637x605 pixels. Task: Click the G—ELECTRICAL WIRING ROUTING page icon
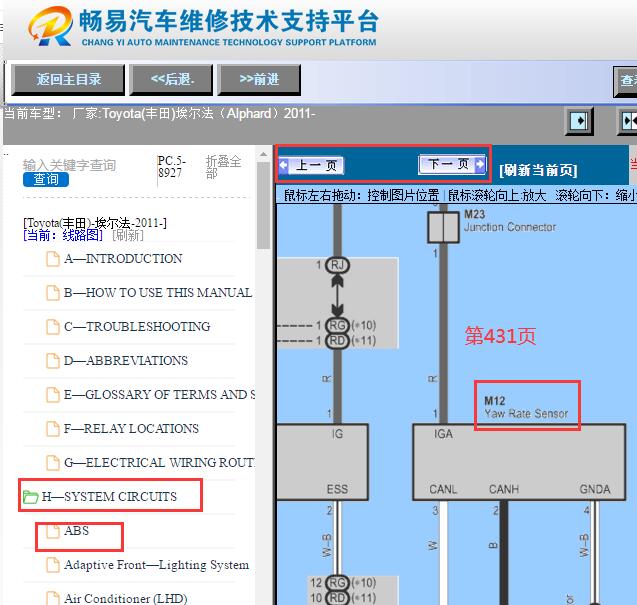(x=52, y=463)
